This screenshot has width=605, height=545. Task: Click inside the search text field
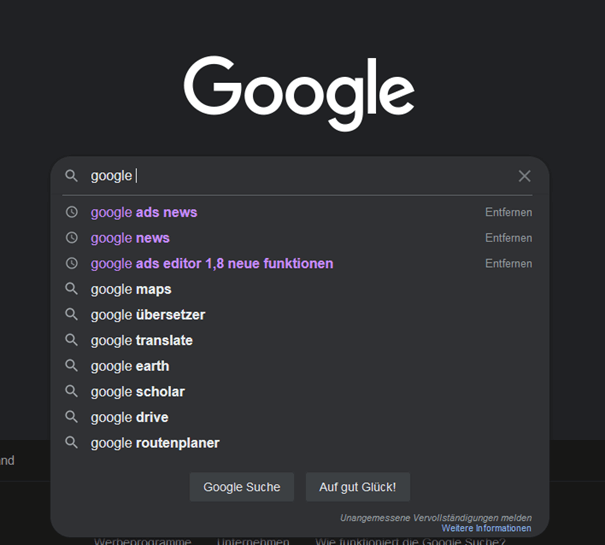click(x=300, y=176)
